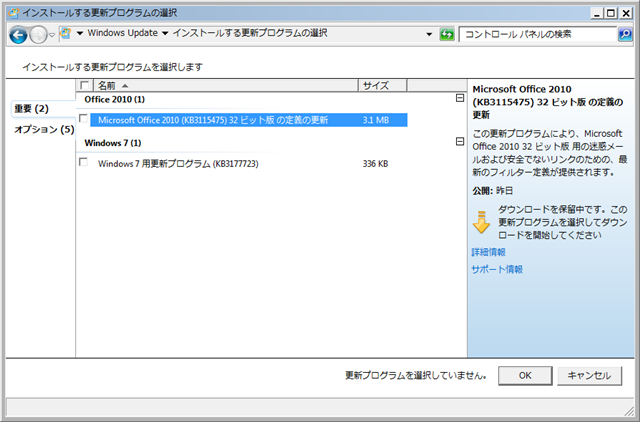The width and height of the screenshot is (640, 422).
Task: Click the Office 2010 (1) group header
Action: 115,99
